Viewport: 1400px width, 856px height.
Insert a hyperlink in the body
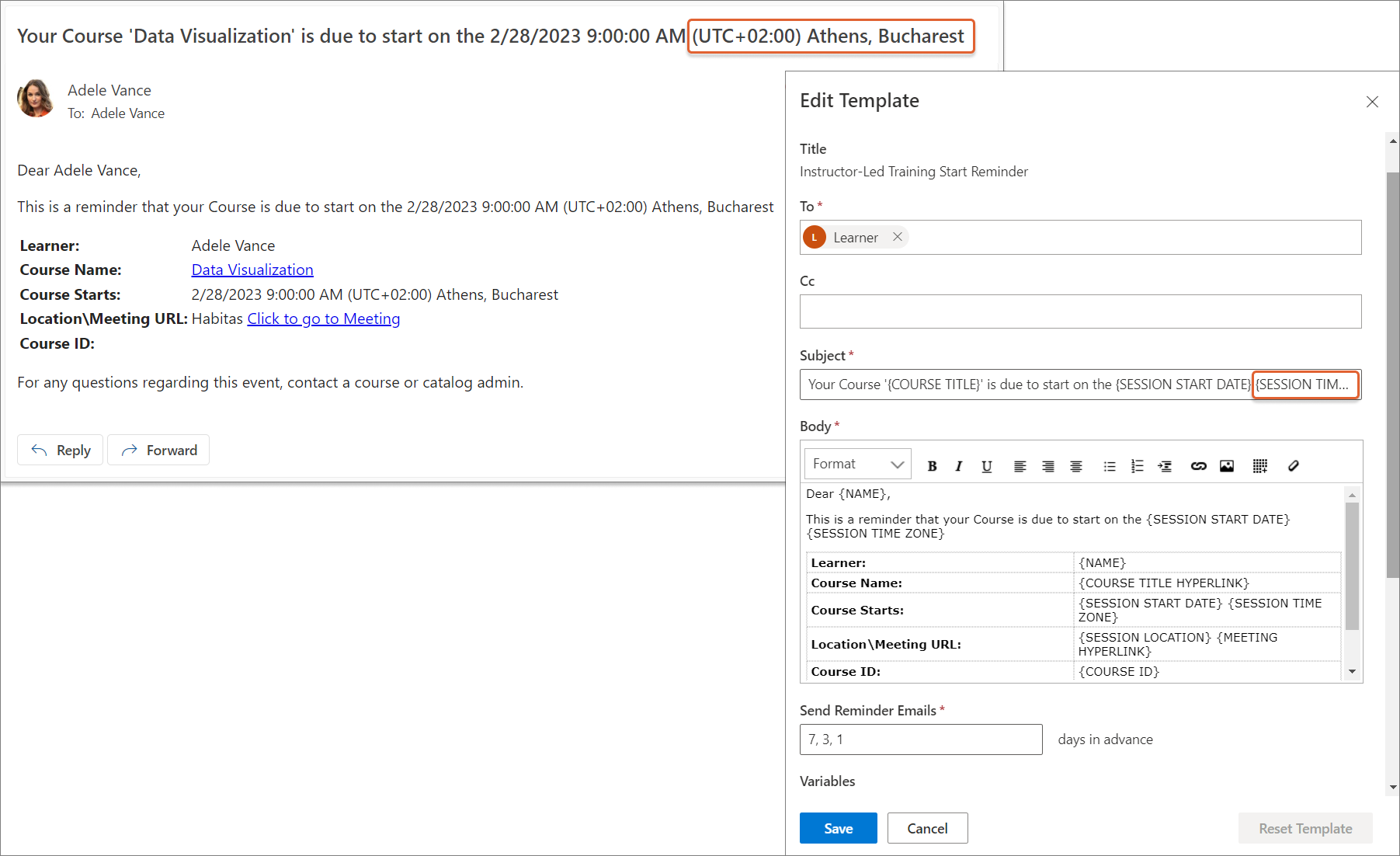[1198, 466]
